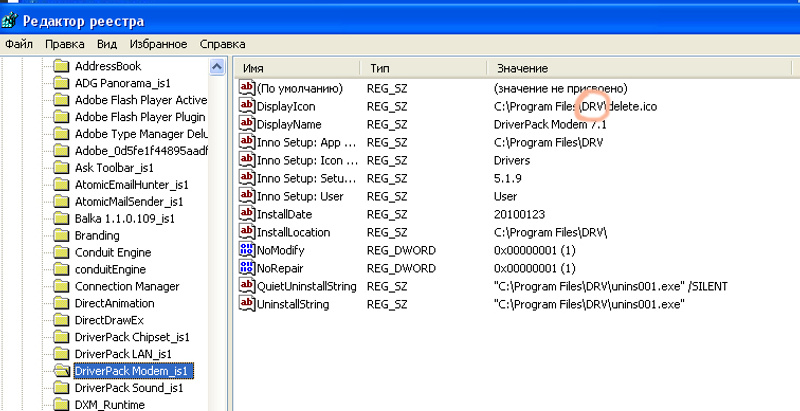The image size is (800, 411).
Task: Click the NoRepair DWORD value icon
Action: [247, 268]
